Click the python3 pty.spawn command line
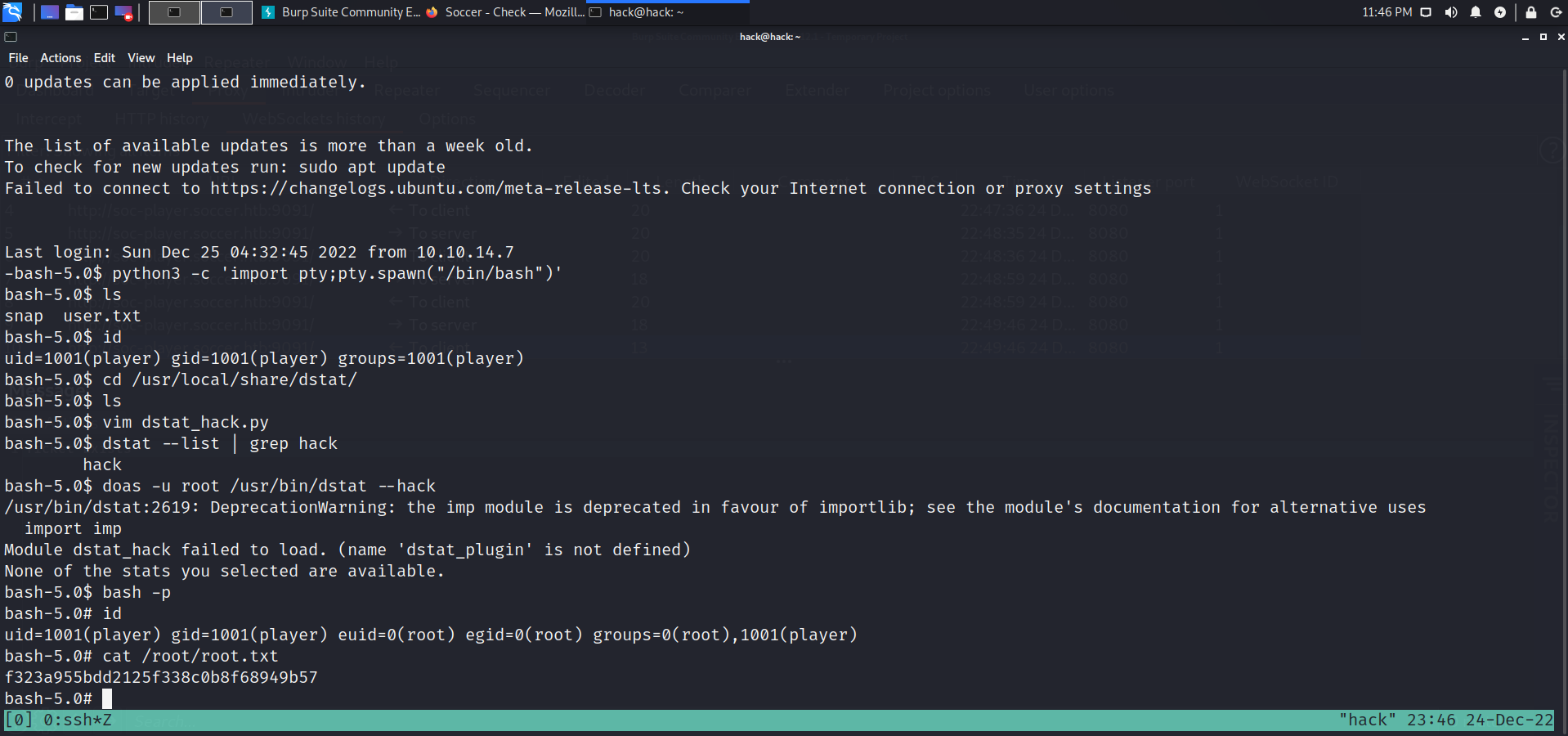The image size is (1568, 736). pos(284,273)
